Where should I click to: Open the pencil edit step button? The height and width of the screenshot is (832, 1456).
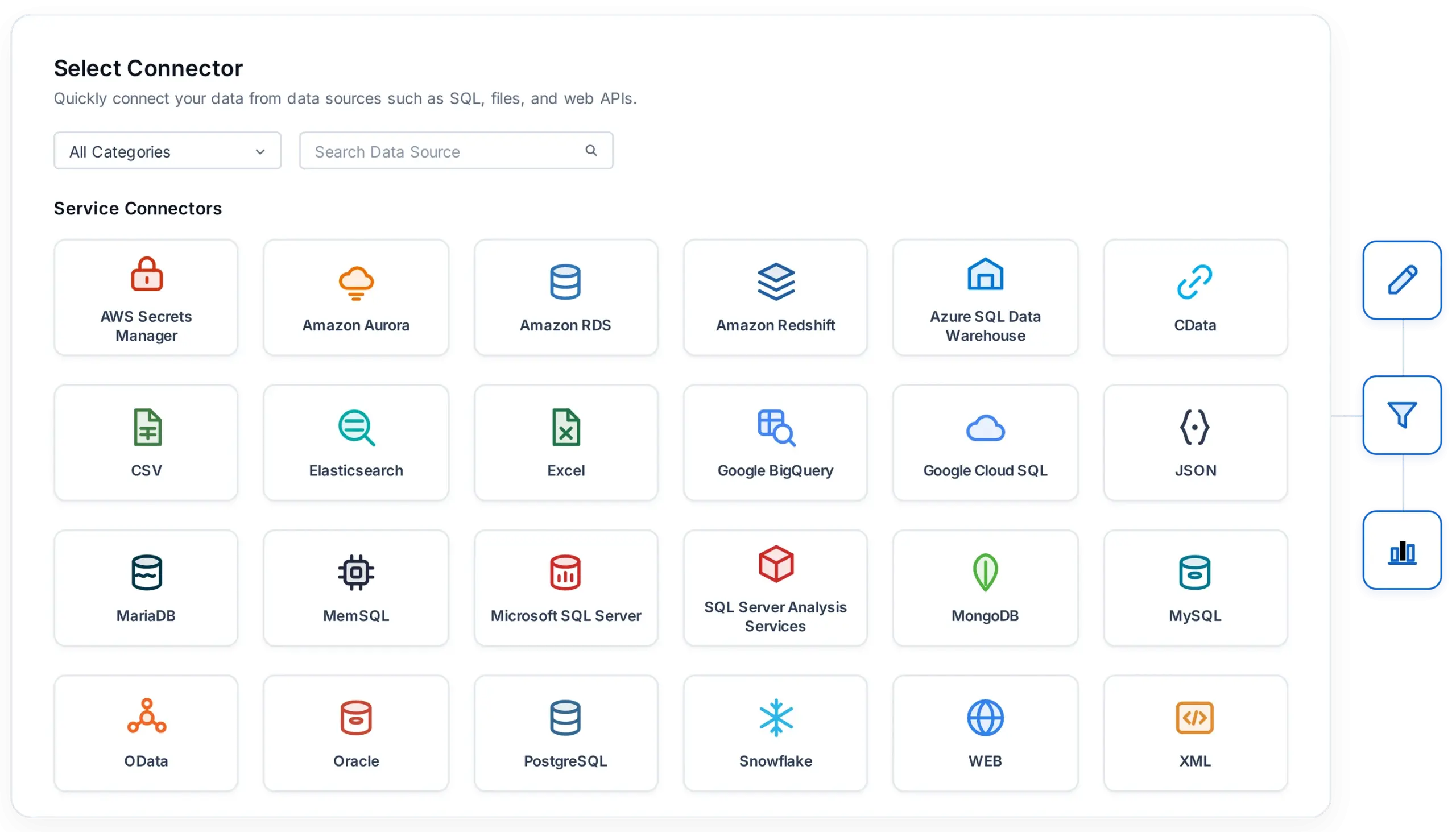1403,280
